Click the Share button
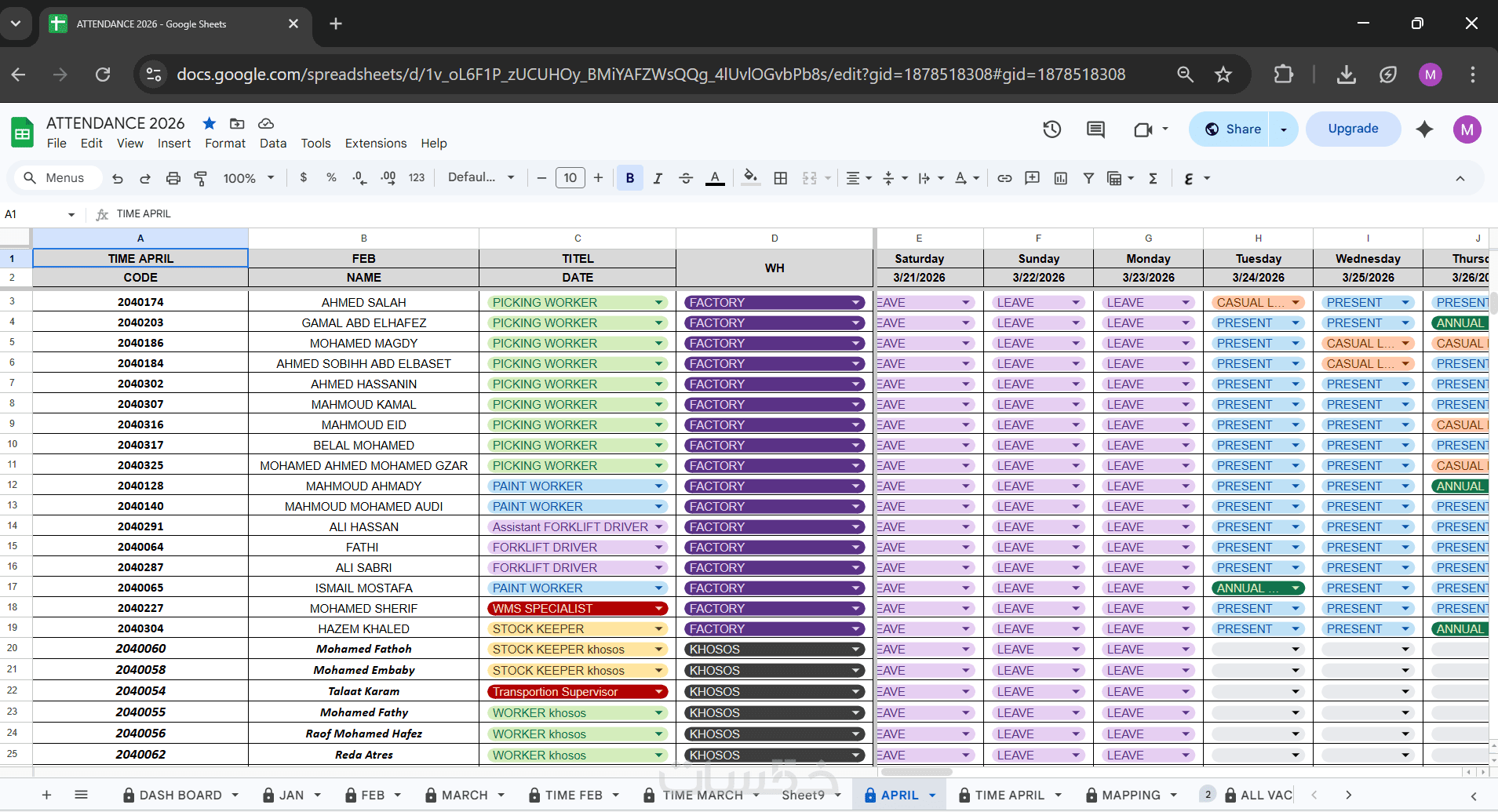Image resolution: width=1498 pixels, height=812 pixels. (1233, 129)
